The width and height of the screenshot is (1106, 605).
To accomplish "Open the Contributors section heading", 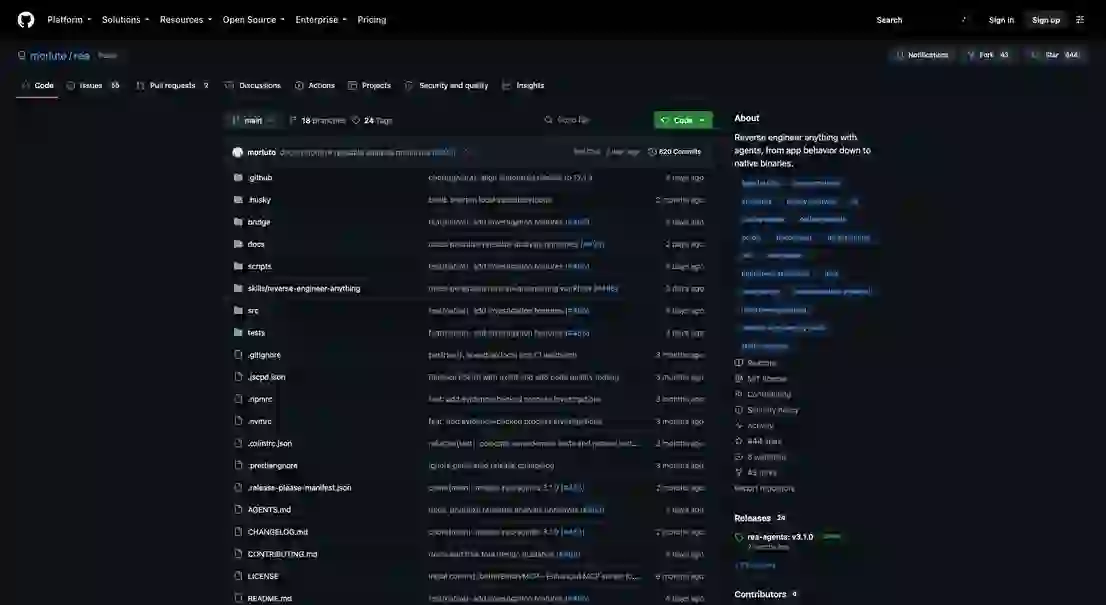I will pyautogui.click(x=760, y=594).
